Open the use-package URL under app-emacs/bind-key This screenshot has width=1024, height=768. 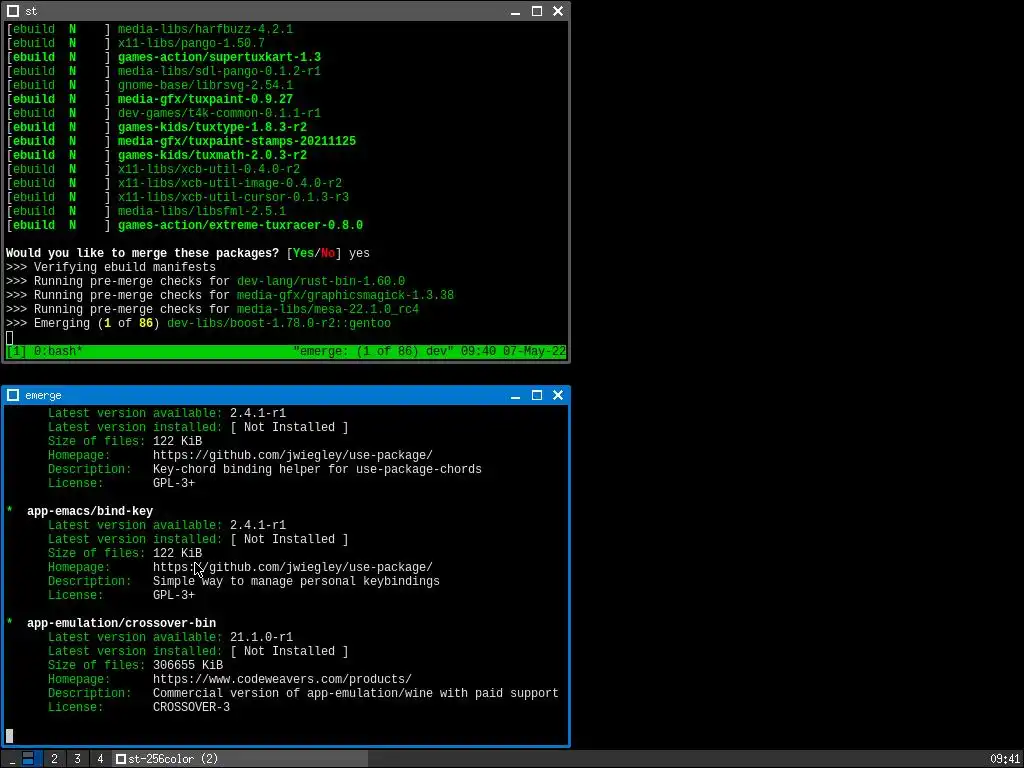(293, 568)
